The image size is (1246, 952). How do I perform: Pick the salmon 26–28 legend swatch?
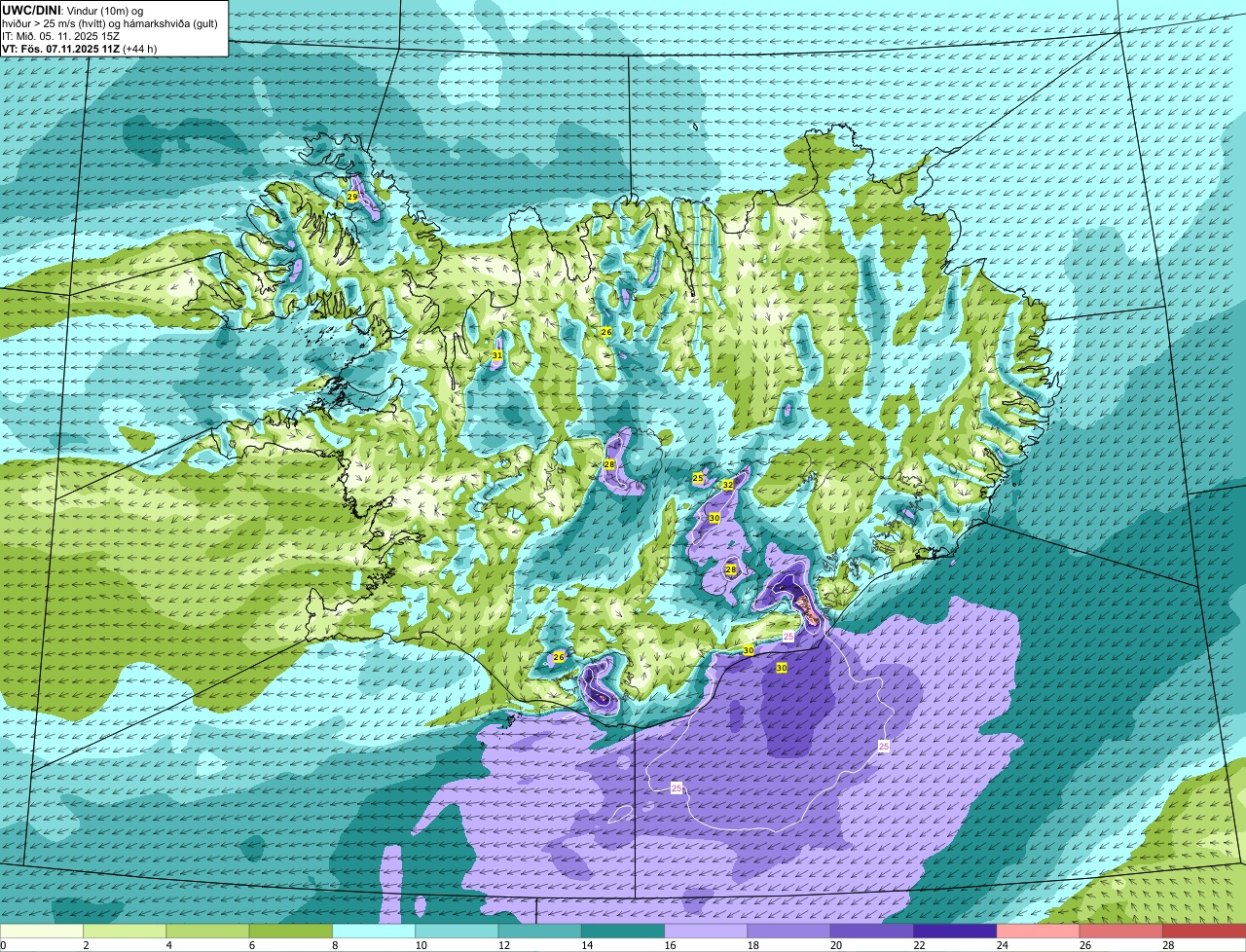pyautogui.click(x=1121, y=932)
